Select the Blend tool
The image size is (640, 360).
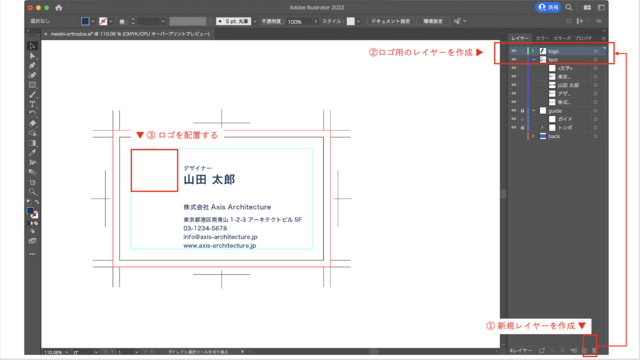tap(32, 172)
